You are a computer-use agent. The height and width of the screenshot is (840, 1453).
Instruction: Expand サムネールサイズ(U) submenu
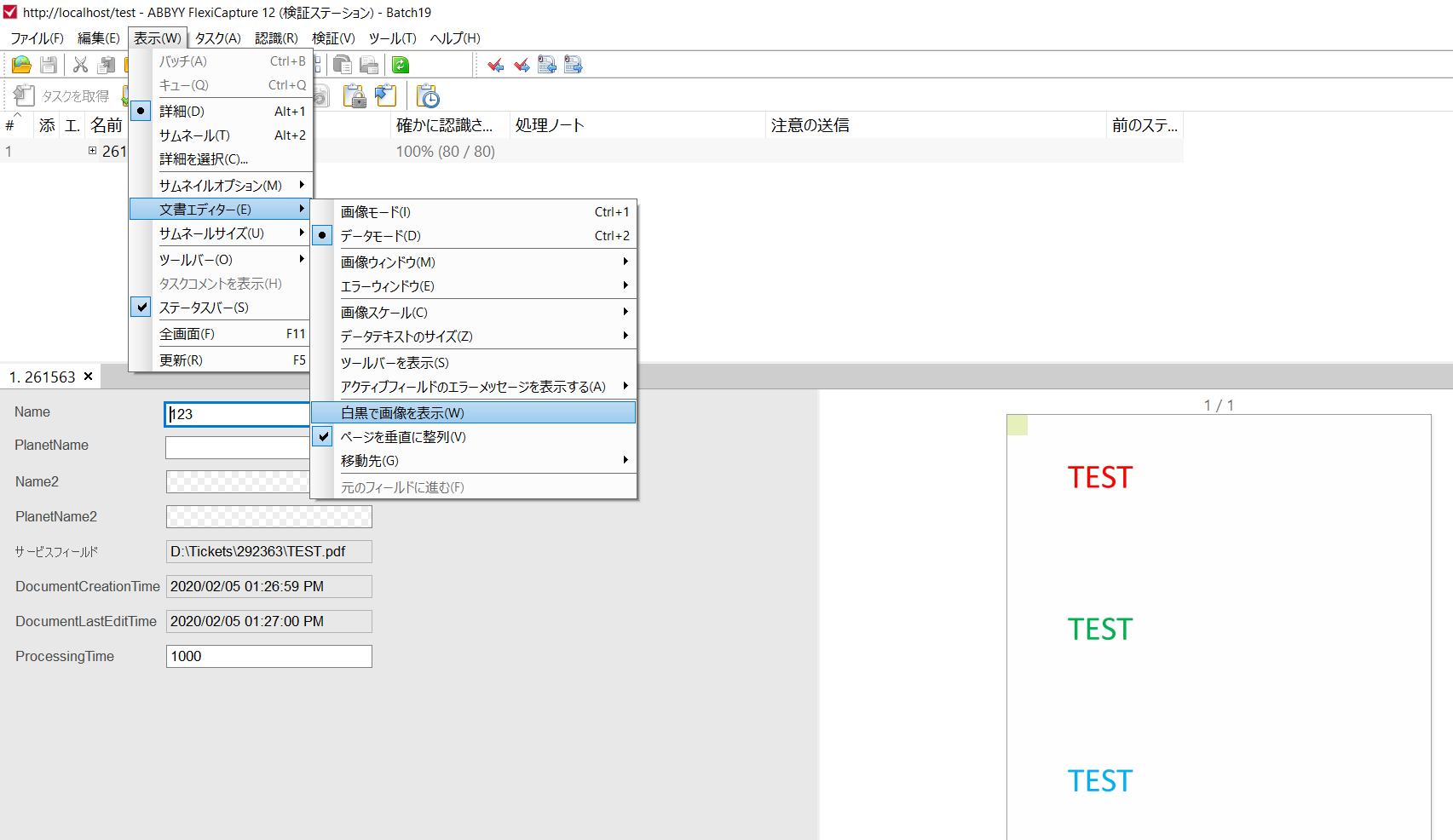tap(221, 233)
